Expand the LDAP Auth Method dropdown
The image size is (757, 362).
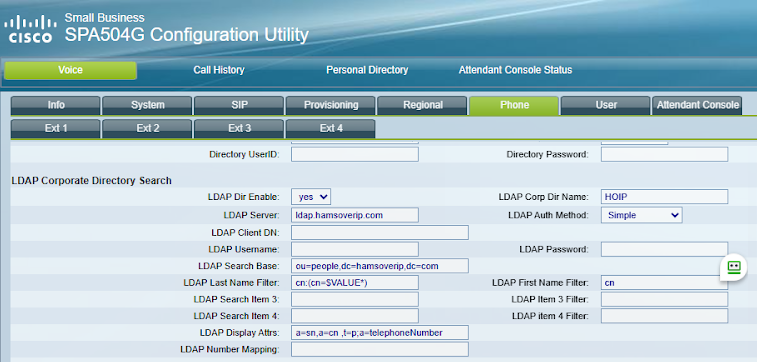coord(642,215)
